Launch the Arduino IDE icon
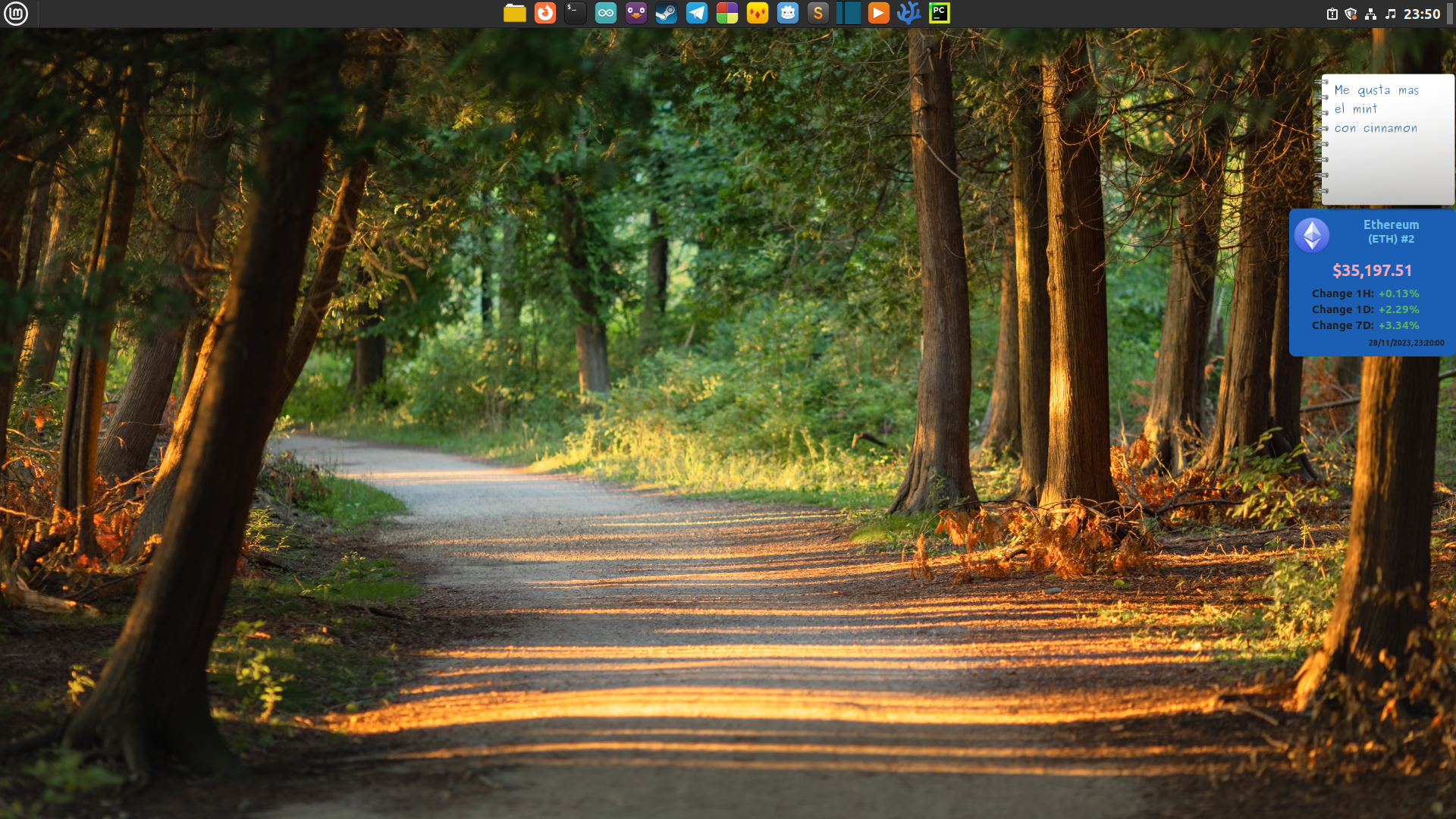Viewport: 1456px width, 819px height. (x=605, y=14)
